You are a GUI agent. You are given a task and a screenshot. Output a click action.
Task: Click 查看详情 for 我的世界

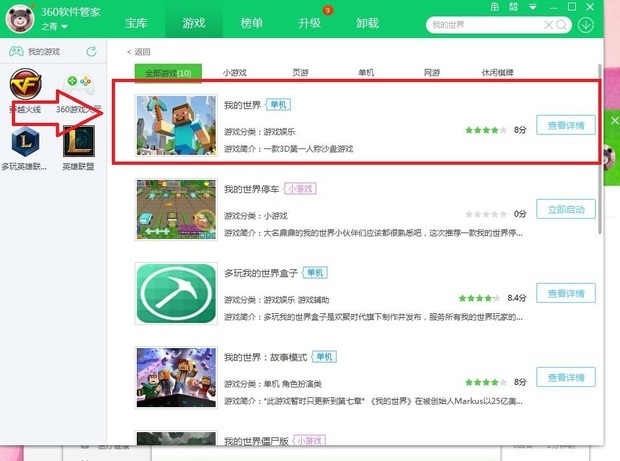pos(566,125)
